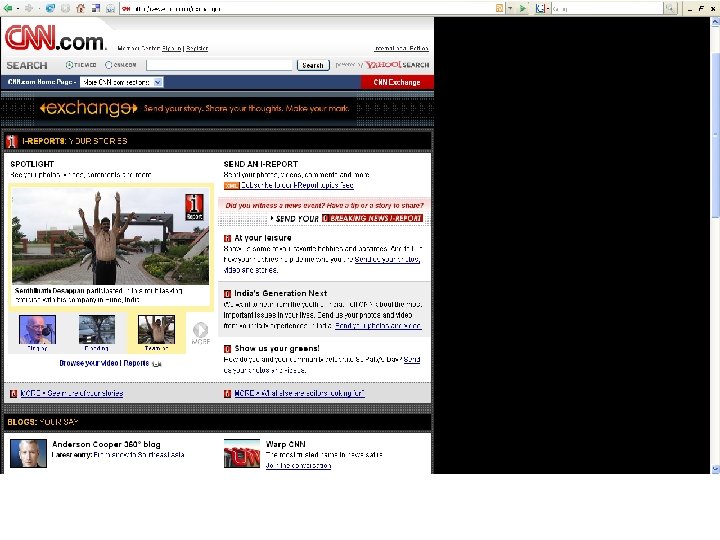Select the highlighted third I-Report thumbnail
Viewport: 720px width, 540px height.
click(156, 330)
